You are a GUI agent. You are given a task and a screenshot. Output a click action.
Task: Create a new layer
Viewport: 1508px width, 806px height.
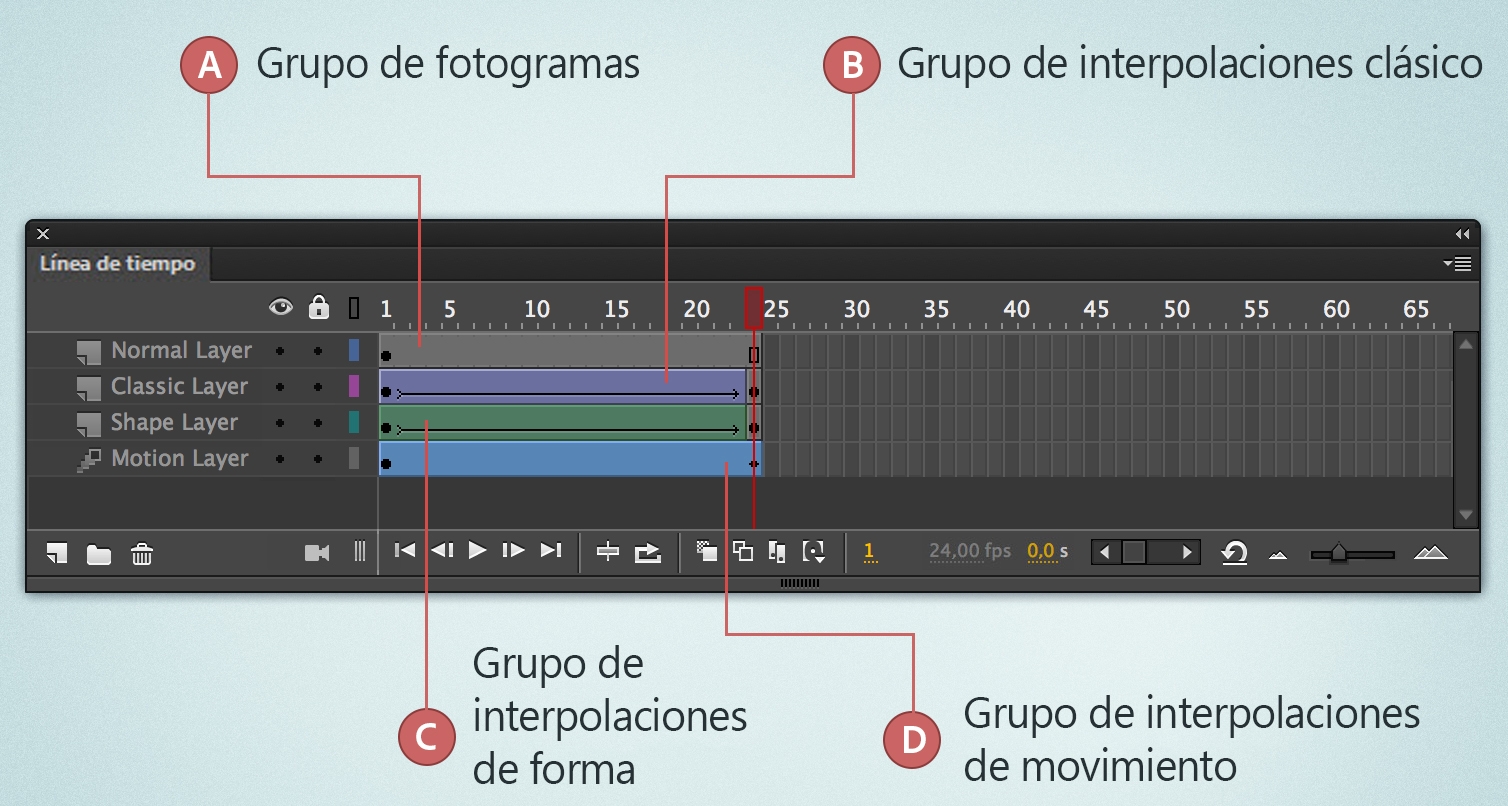(x=55, y=551)
